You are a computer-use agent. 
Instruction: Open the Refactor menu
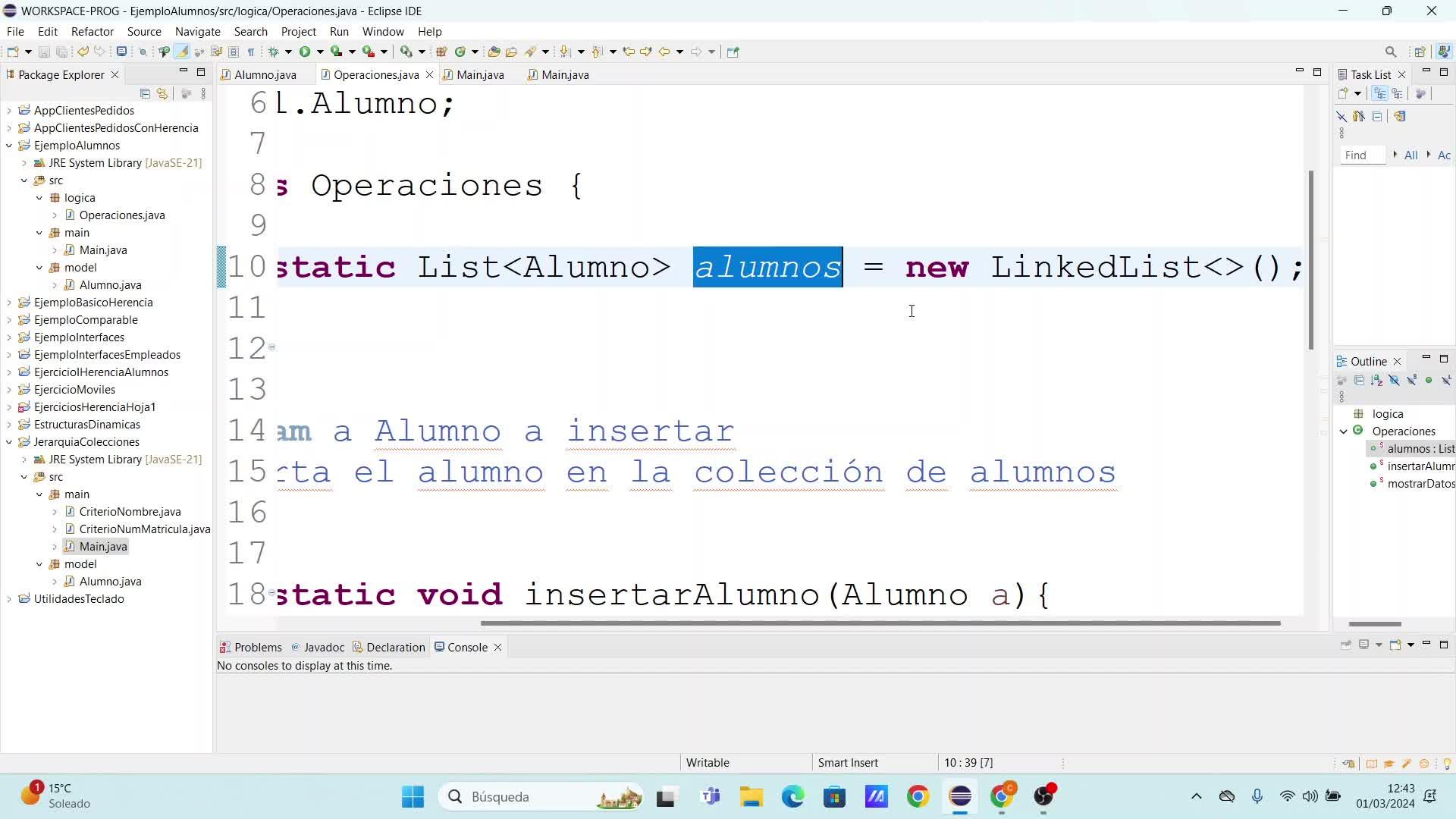tap(92, 31)
